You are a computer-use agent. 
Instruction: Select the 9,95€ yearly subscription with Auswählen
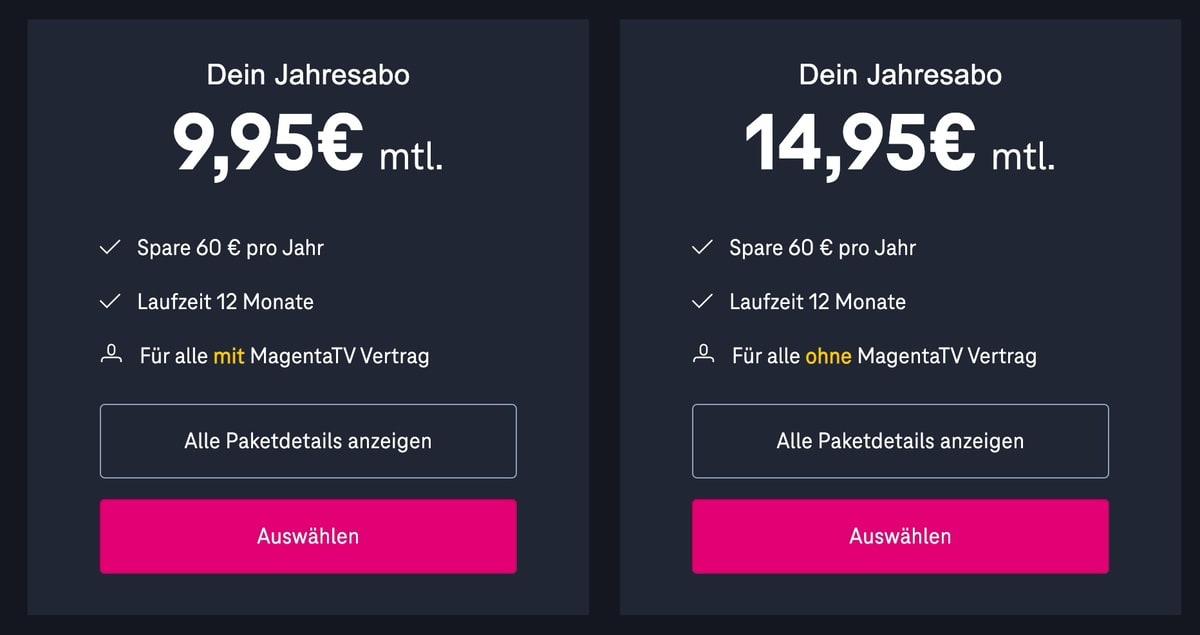[308, 536]
